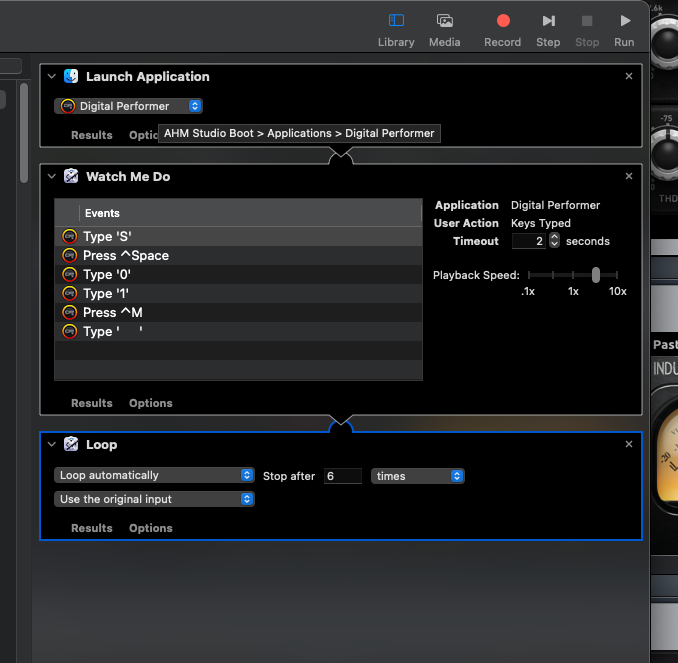
Task: Open the Digital Performer application dropdown
Action: (x=128, y=106)
